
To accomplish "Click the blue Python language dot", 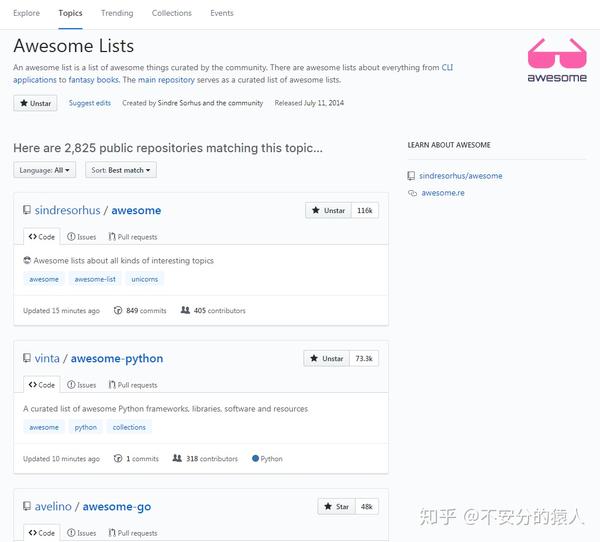I will click(256, 458).
